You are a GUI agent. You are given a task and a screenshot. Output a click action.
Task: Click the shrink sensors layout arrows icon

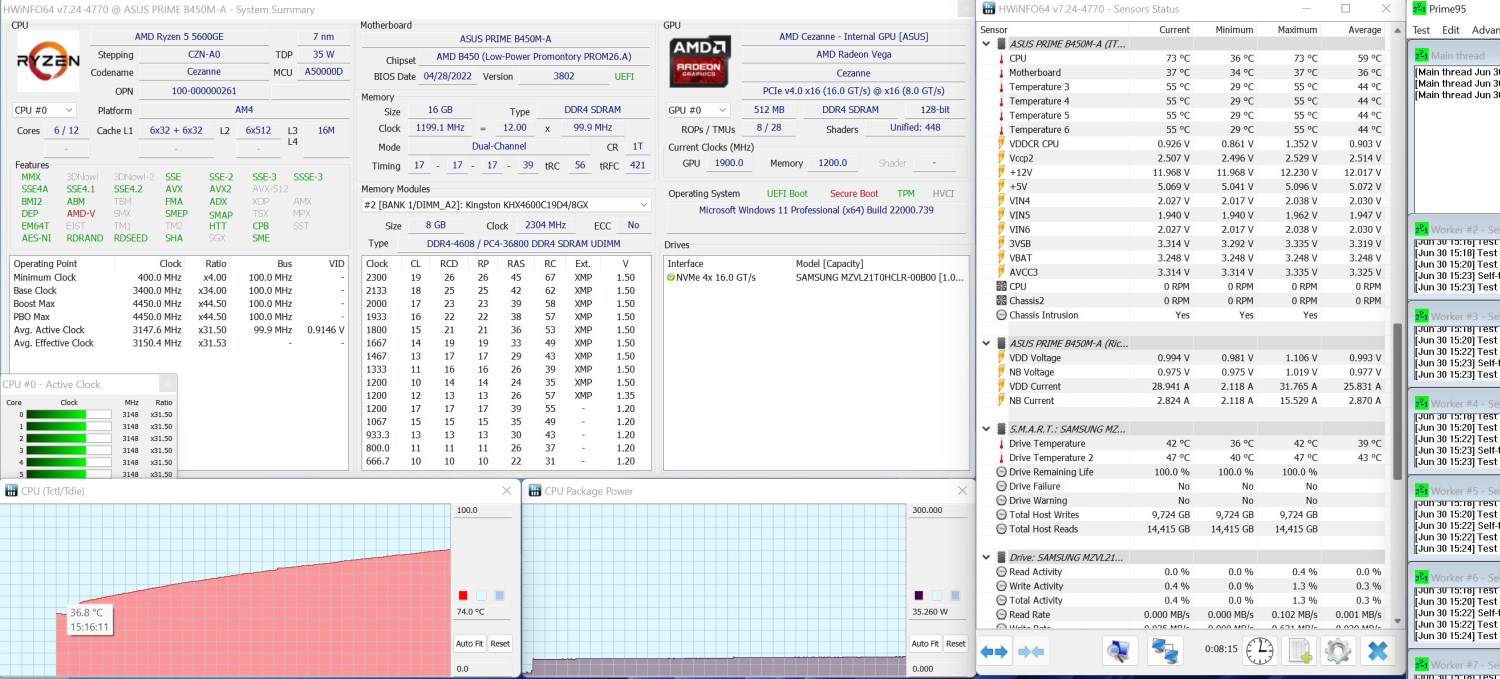tap(1030, 652)
